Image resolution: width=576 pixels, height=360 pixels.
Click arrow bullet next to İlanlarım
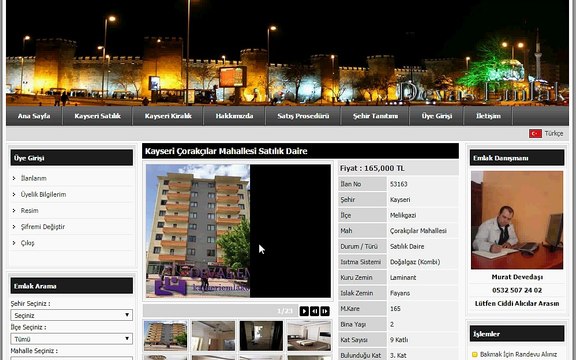coord(14,178)
